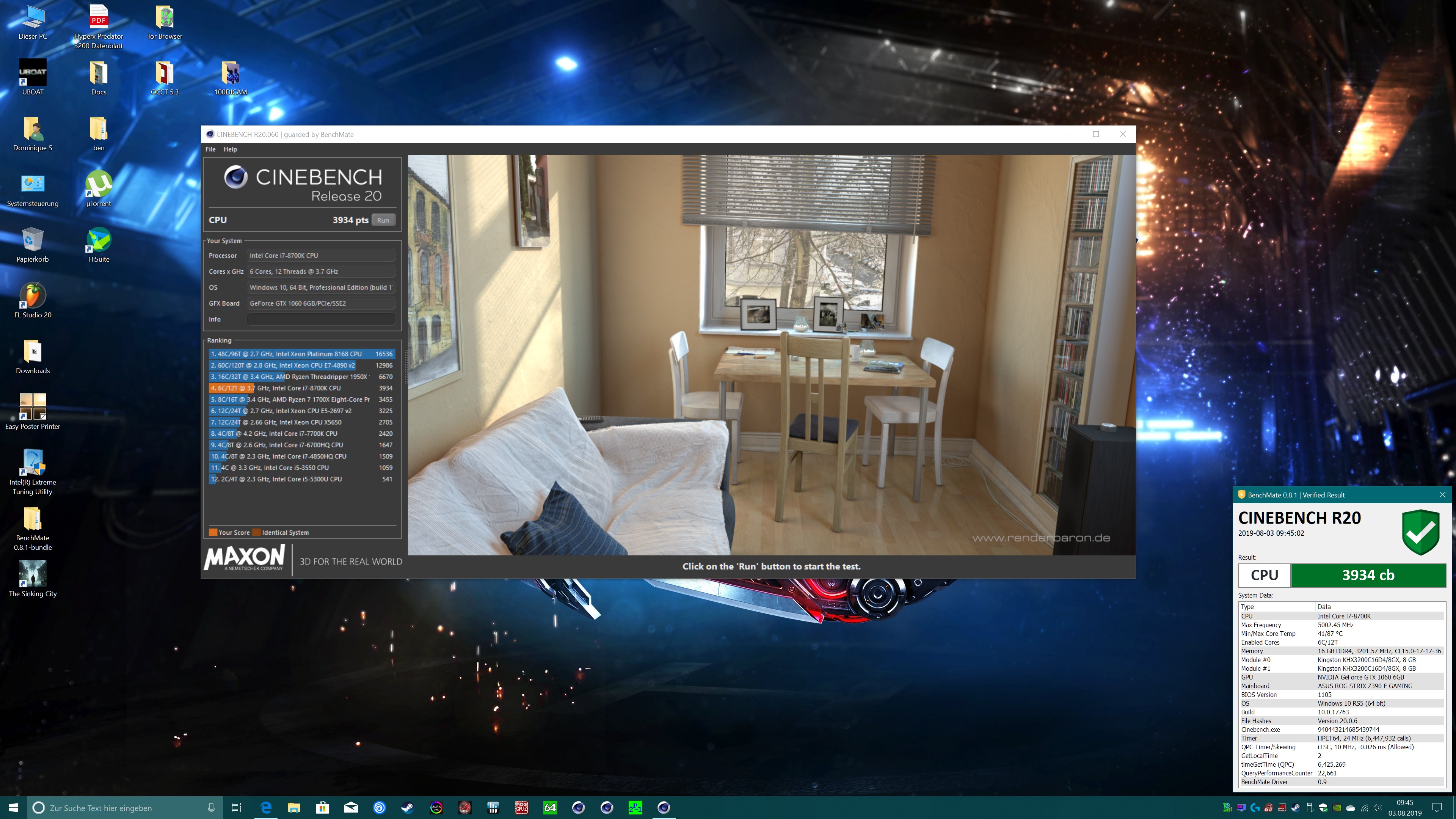Open the Help menu in Cinebench

tap(230, 149)
